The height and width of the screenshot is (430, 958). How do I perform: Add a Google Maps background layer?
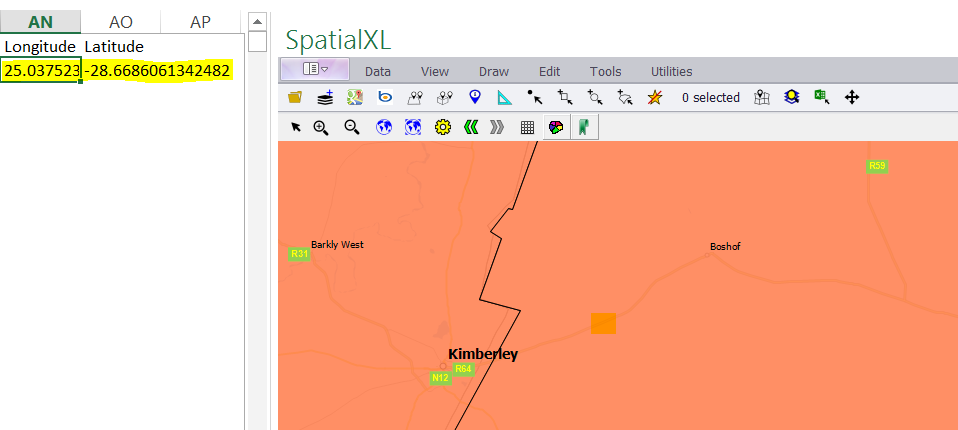tap(355, 97)
